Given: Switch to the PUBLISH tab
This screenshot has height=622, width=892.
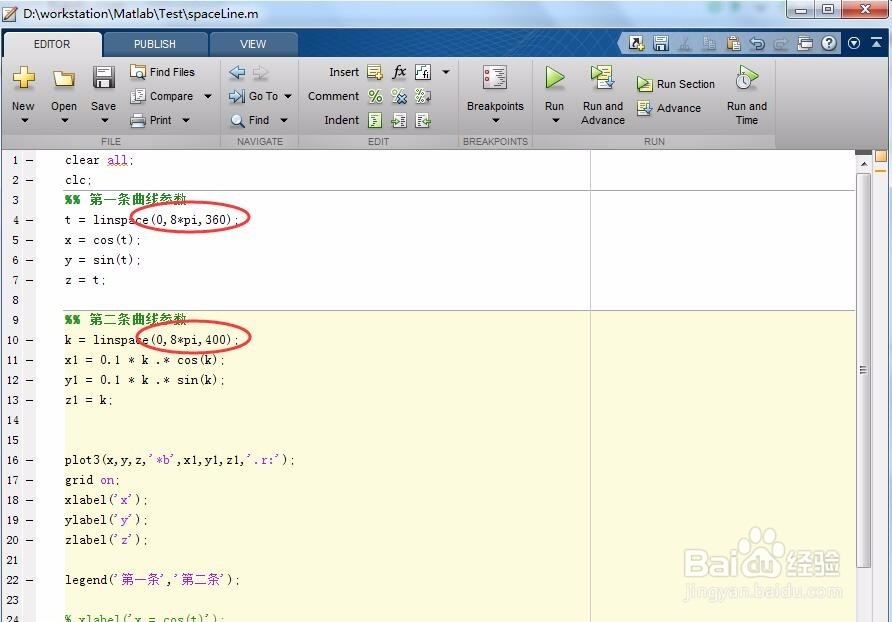Looking at the screenshot, I should (155, 44).
